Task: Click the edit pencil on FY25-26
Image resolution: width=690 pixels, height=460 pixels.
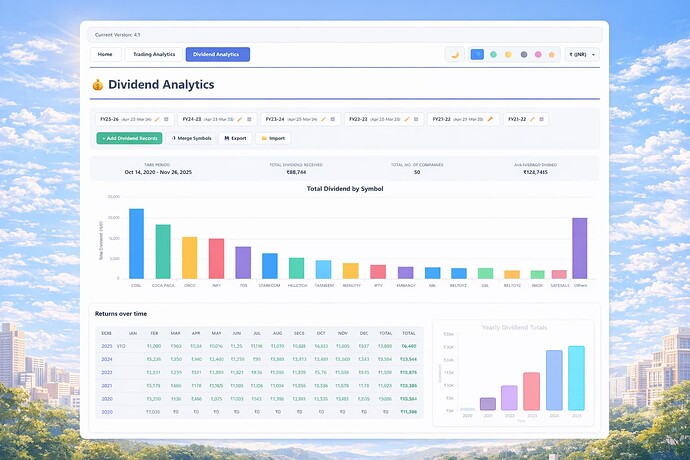Action: pyautogui.click(x=156, y=119)
